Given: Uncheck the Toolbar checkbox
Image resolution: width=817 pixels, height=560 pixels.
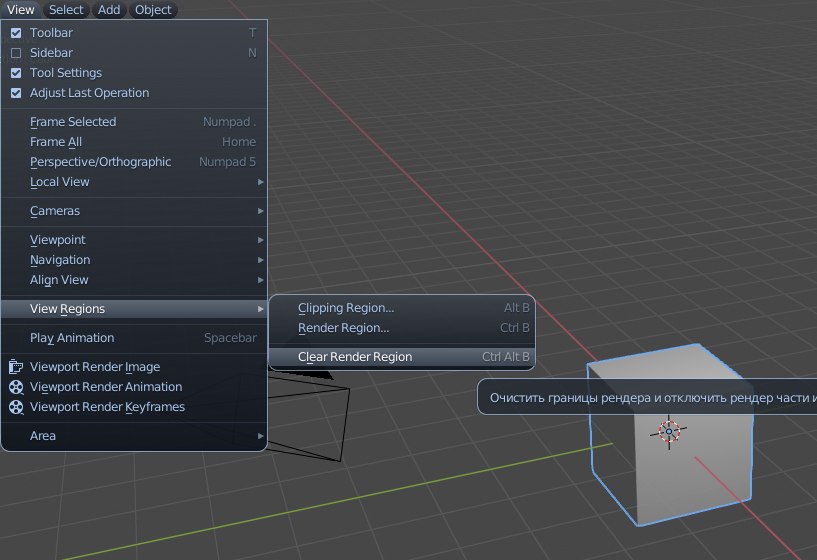Looking at the screenshot, I should [16, 33].
